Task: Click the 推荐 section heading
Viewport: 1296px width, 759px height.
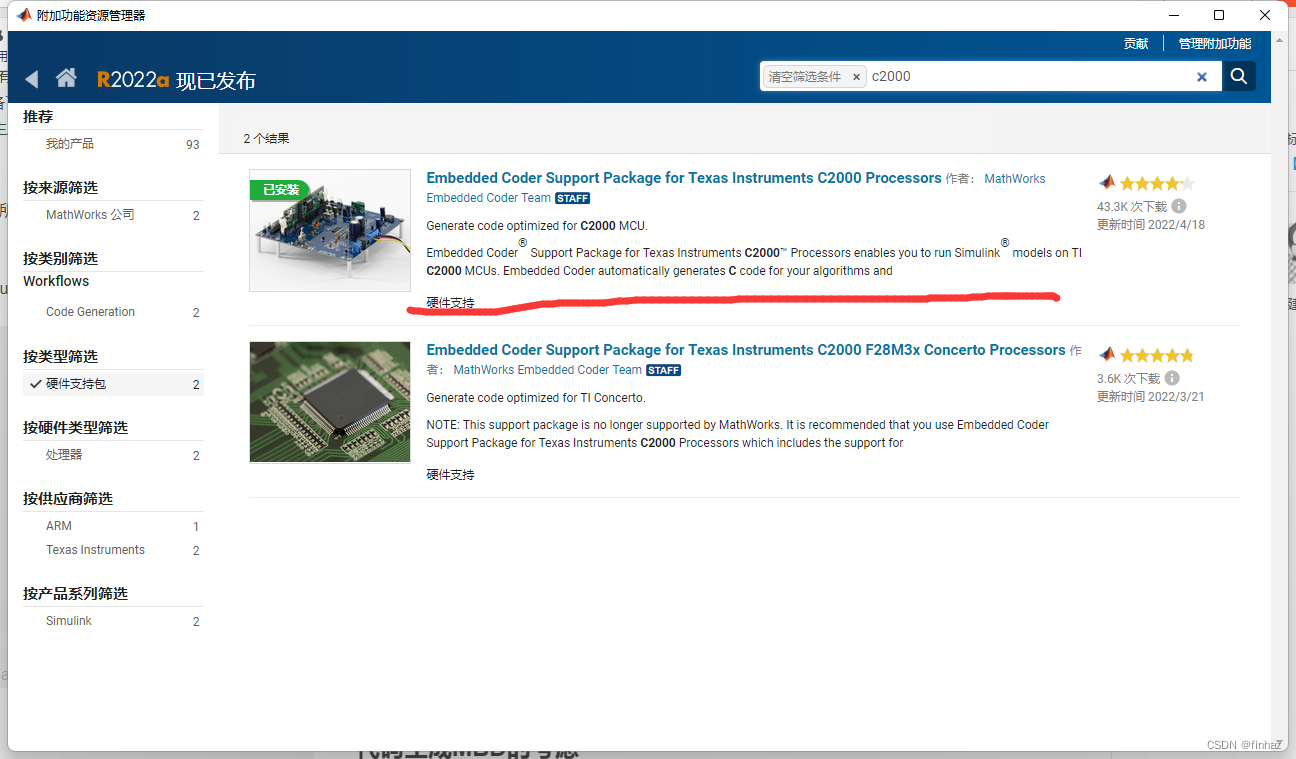Action: (x=38, y=117)
